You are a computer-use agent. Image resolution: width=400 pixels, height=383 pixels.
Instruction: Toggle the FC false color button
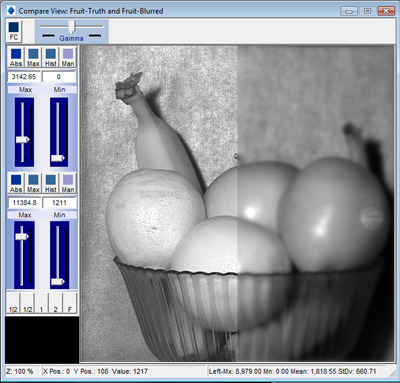click(x=14, y=31)
